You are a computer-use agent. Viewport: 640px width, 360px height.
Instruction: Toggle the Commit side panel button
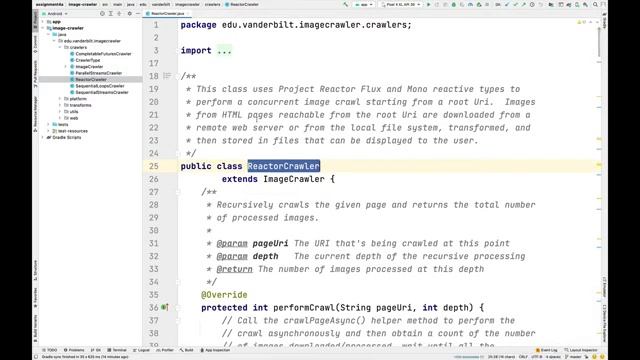(36, 44)
